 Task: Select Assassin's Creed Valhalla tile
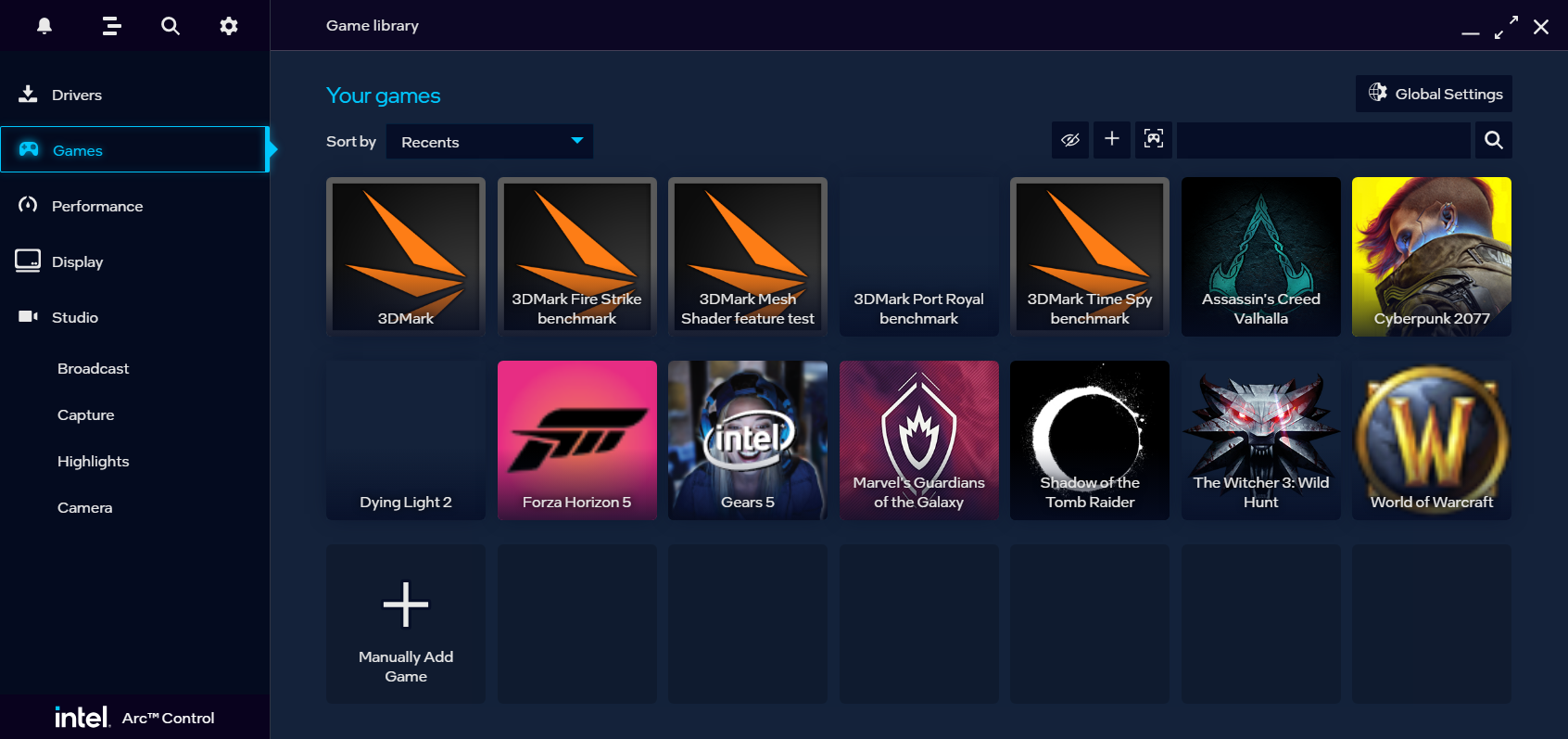pyautogui.click(x=1261, y=257)
